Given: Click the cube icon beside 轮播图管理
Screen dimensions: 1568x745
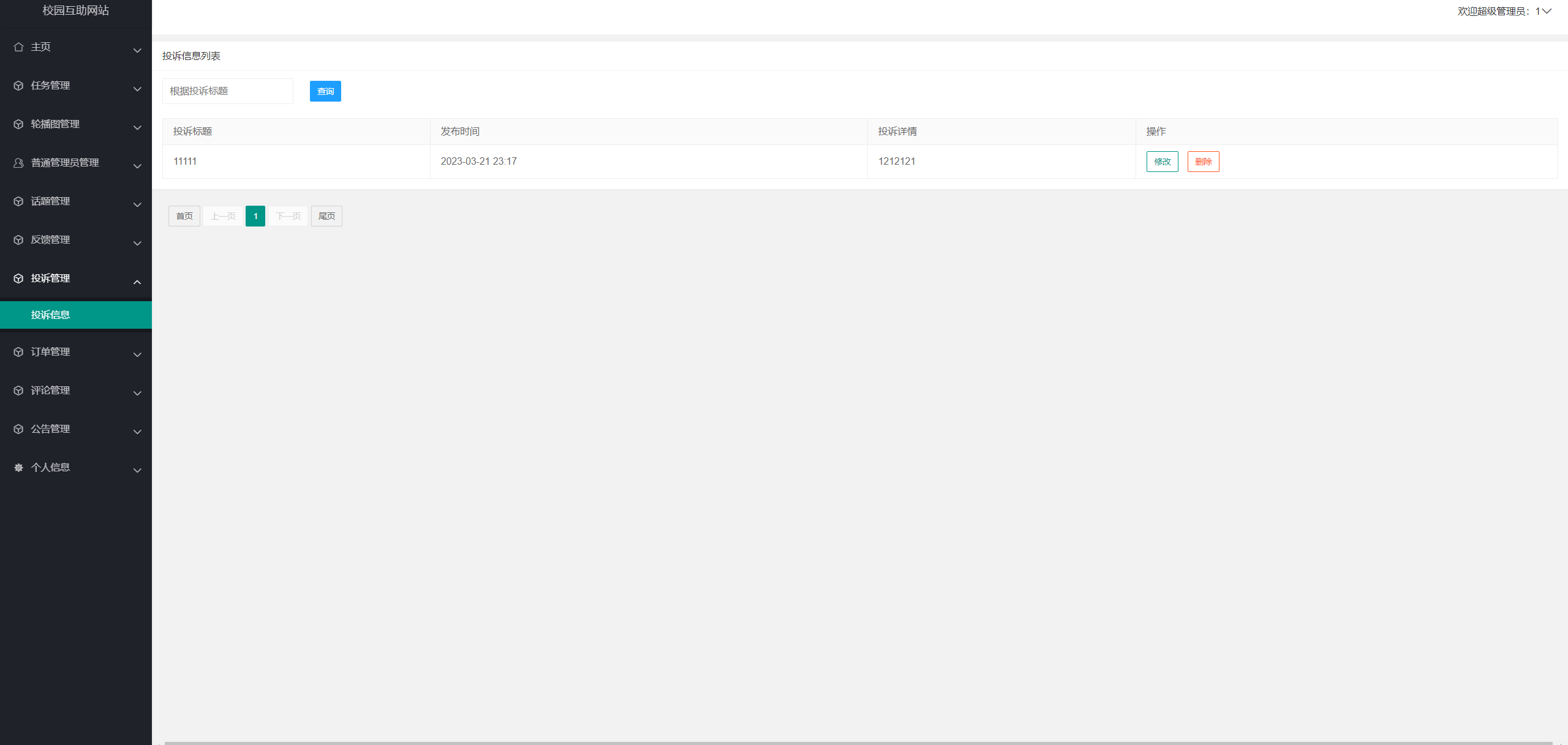Looking at the screenshot, I should coord(18,124).
